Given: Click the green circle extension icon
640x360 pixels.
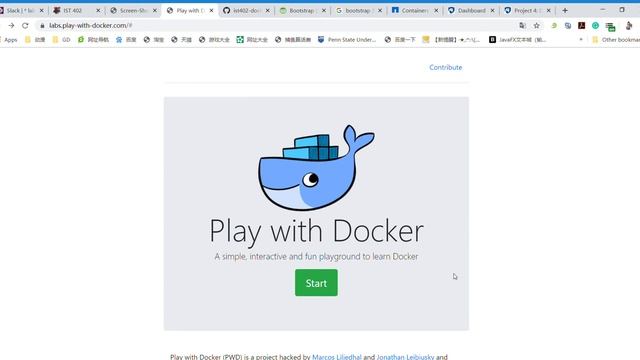Looking at the screenshot, I should (596, 25).
